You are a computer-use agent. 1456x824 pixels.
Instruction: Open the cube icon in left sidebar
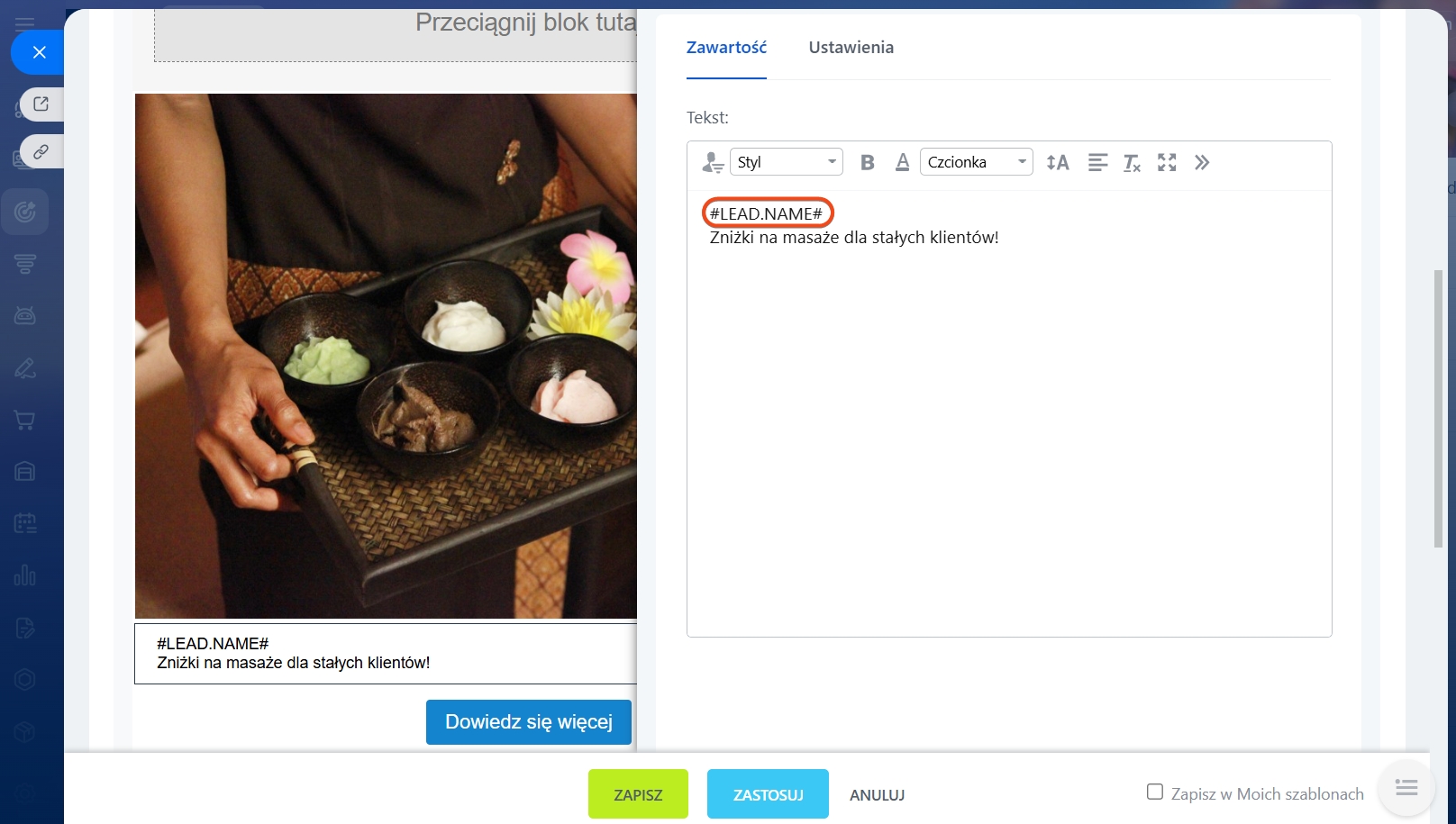click(x=25, y=731)
